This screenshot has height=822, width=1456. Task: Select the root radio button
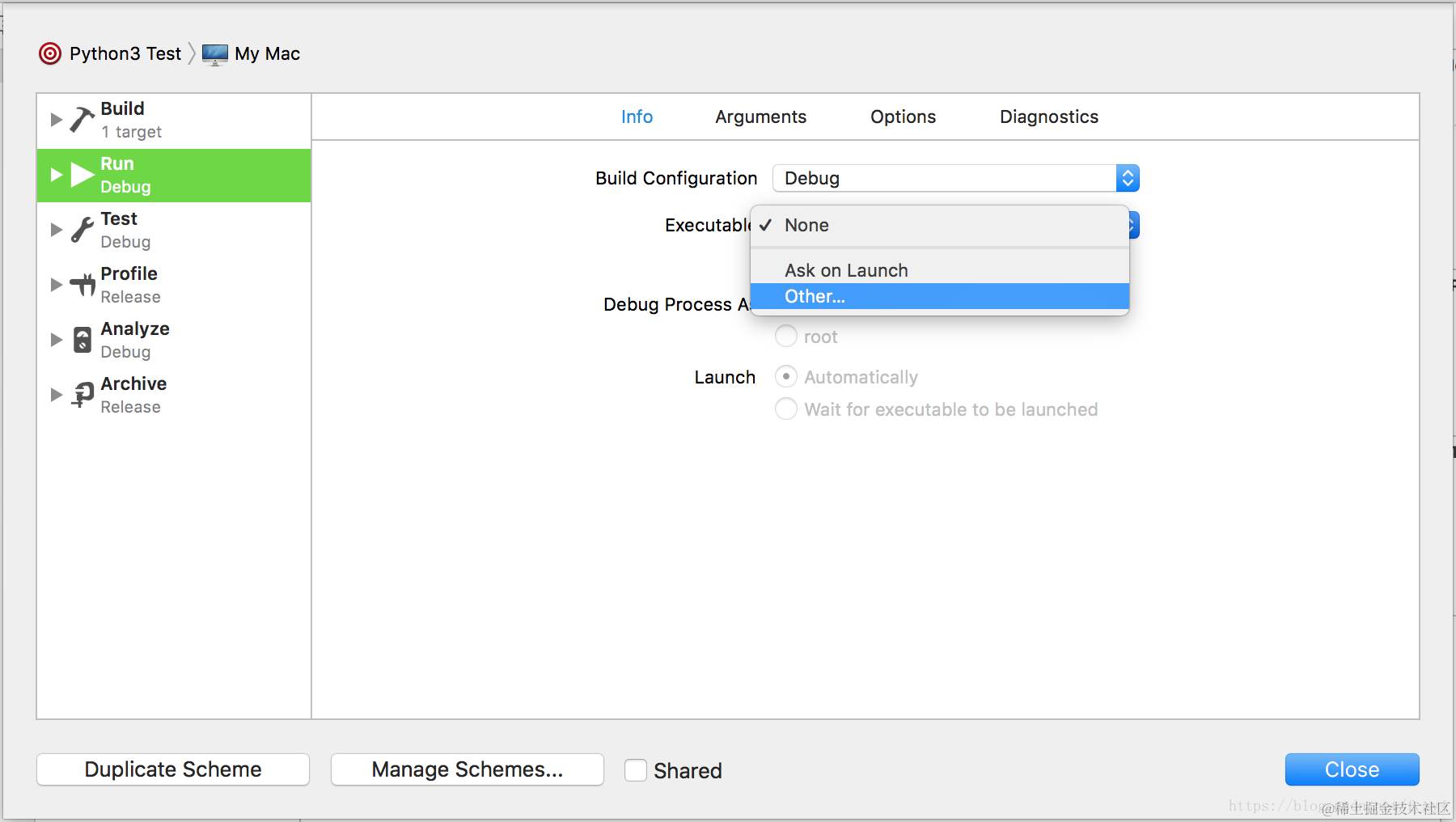pos(786,336)
